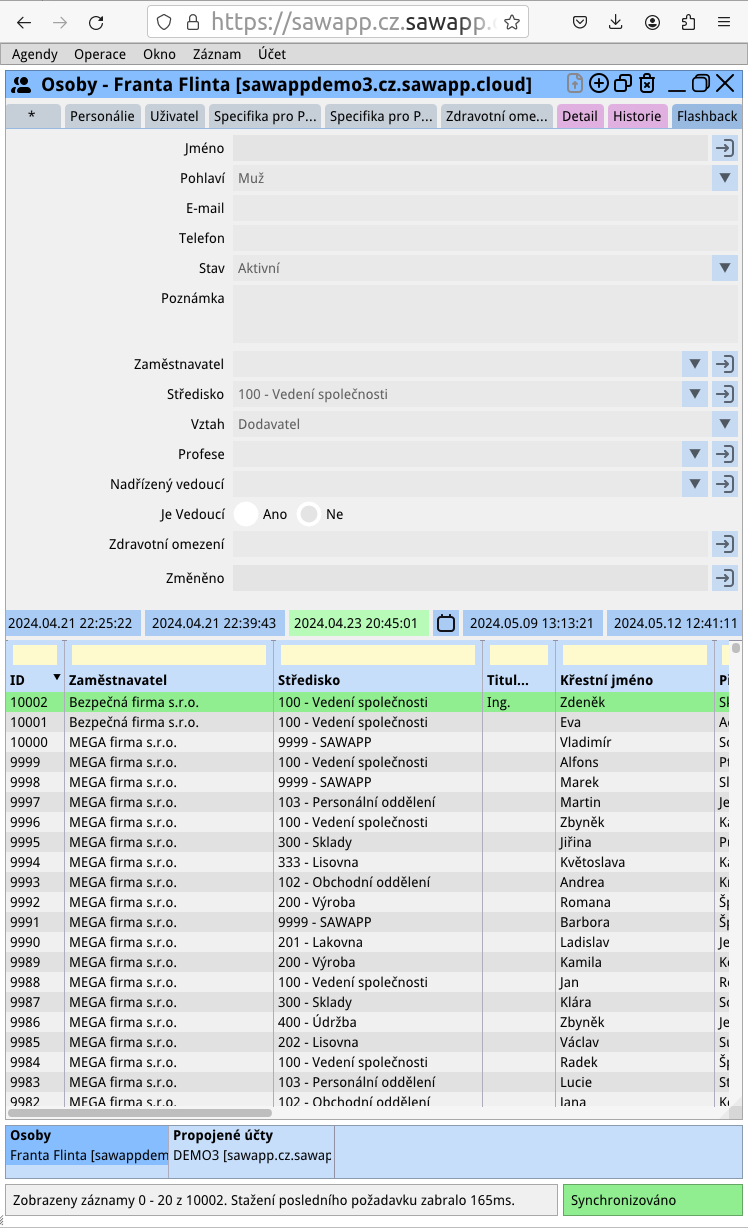This screenshot has width=748, height=1228.
Task: Click the Telefon input field
Action: pyautogui.click(x=485, y=238)
